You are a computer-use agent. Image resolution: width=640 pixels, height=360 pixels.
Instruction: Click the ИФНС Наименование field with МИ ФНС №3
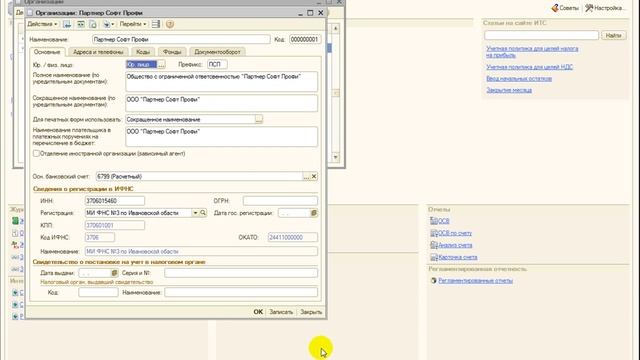point(201,251)
